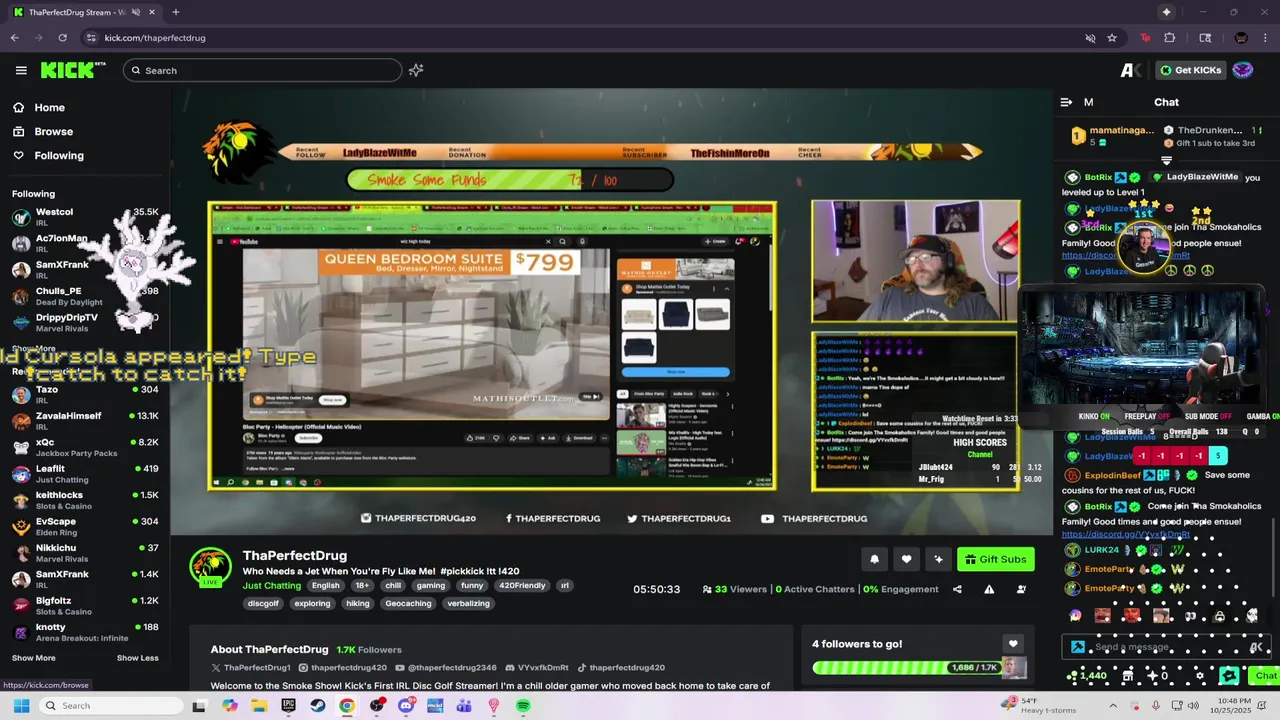1280x720 pixels.
Task: Open chat settings gear
Action: click(x=1200, y=676)
